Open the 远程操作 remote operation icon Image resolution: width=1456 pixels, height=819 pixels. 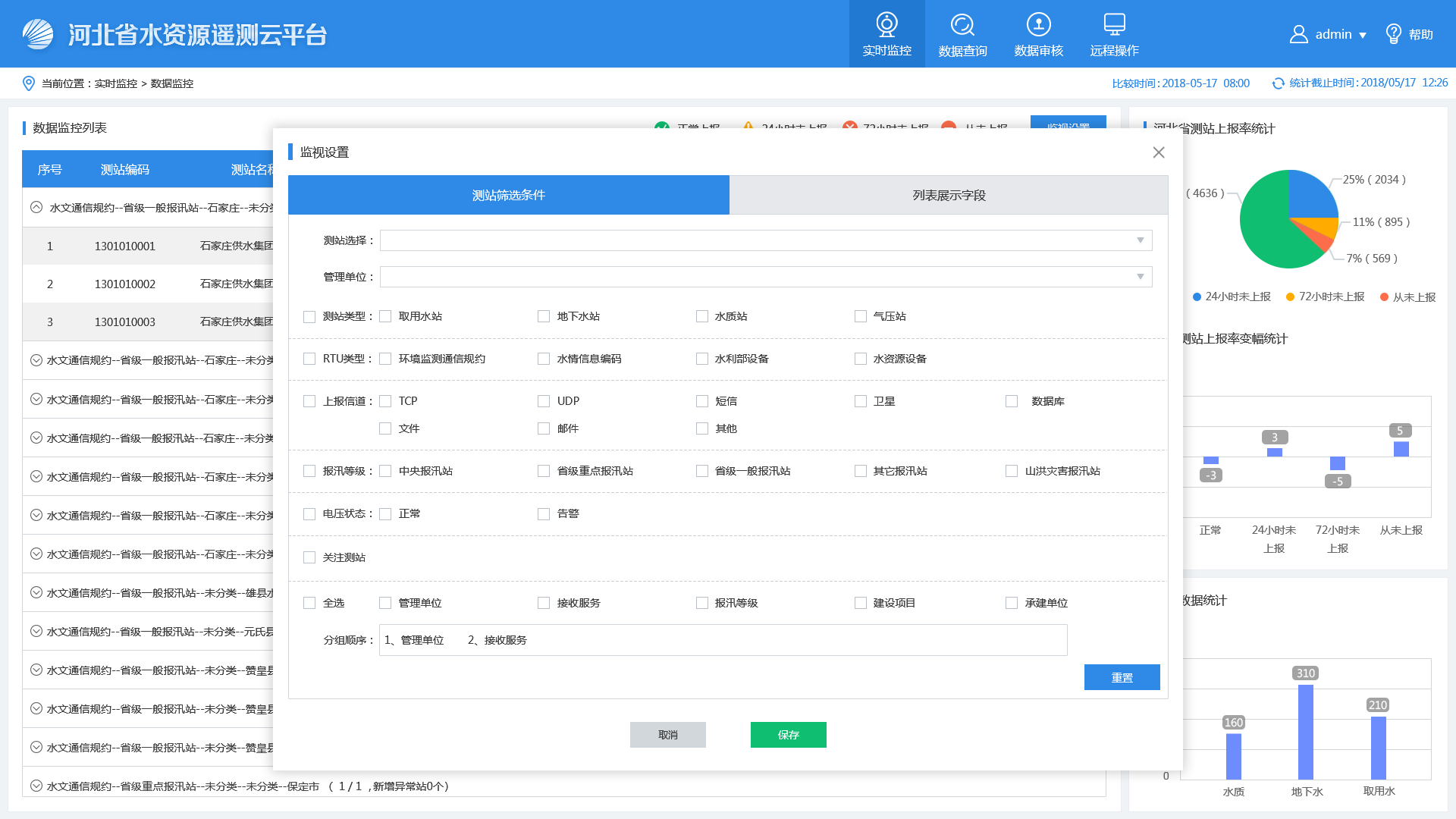(1114, 24)
